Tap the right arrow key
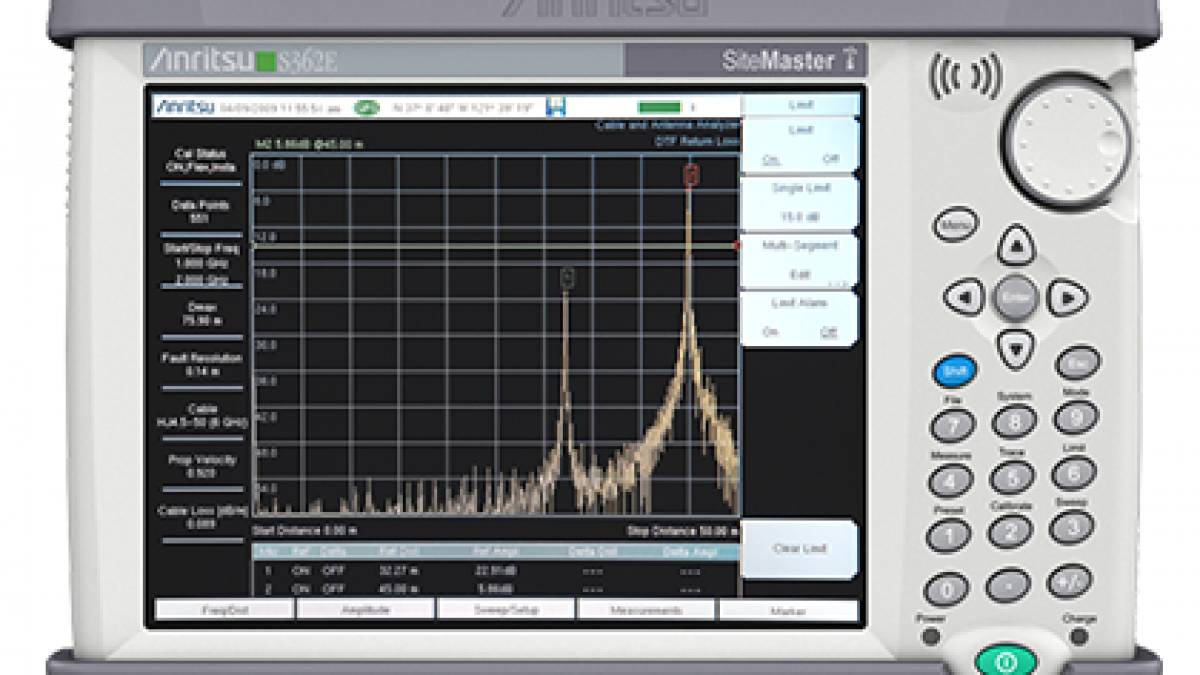Viewport: 1200px width, 675px height. 1067,297
